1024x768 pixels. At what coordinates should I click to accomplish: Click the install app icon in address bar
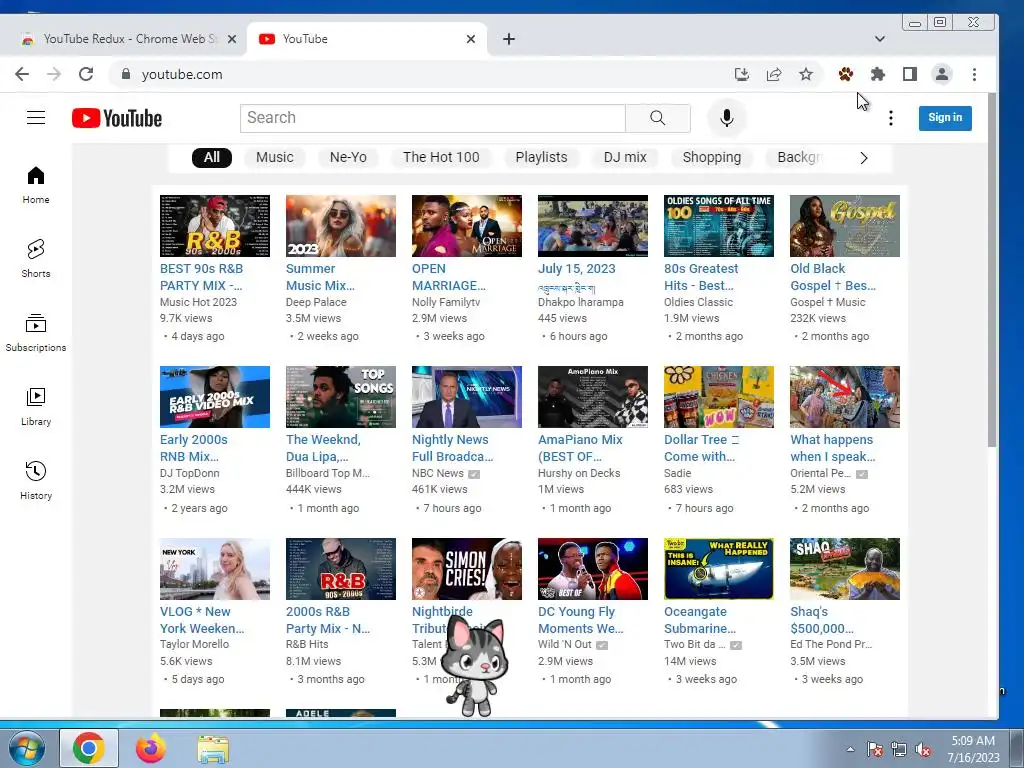742,74
